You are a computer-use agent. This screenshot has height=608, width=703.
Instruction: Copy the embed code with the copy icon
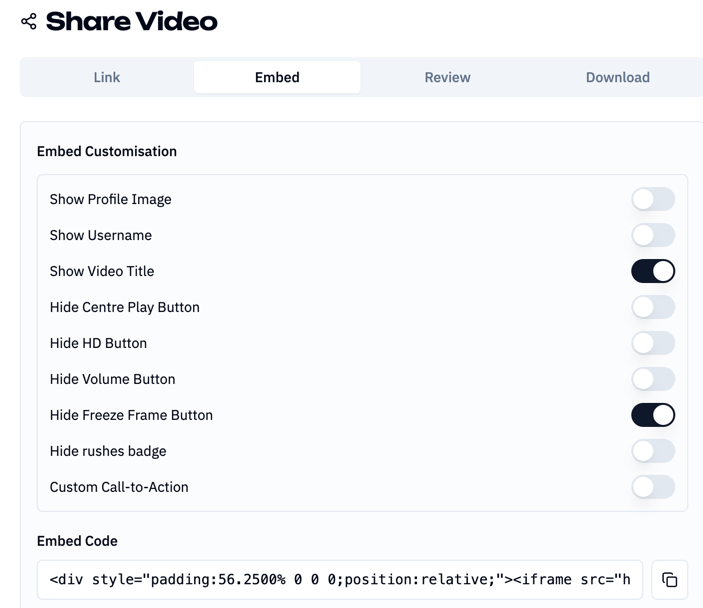[669, 580]
